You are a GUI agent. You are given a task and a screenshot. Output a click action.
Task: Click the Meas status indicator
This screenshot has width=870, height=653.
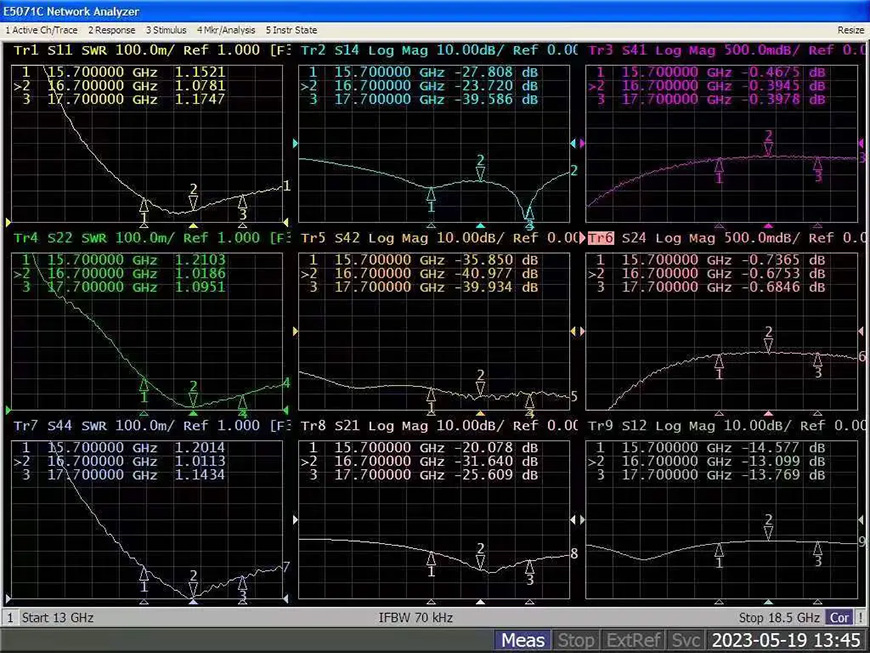tap(523, 640)
